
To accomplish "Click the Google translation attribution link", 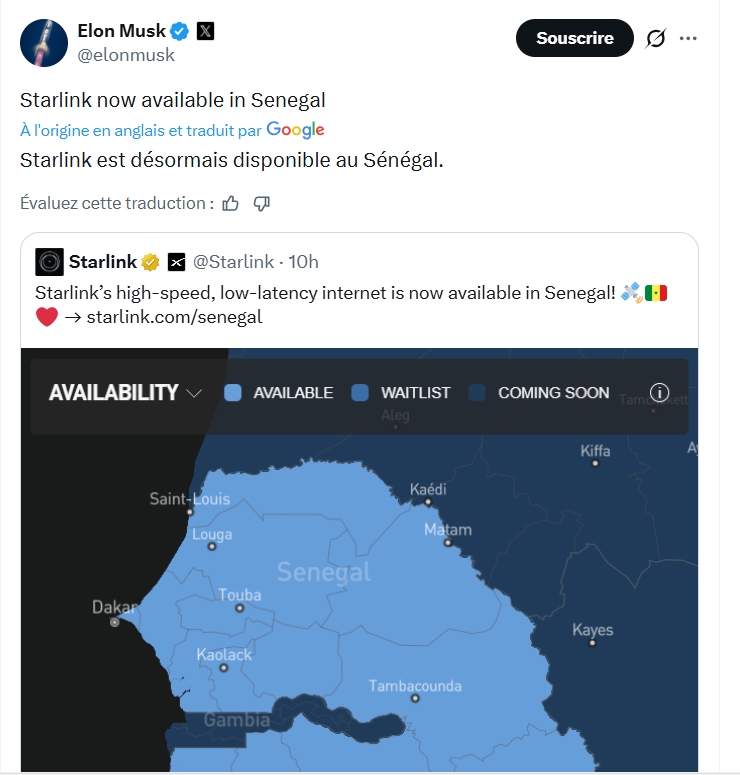I will point(295,130).
